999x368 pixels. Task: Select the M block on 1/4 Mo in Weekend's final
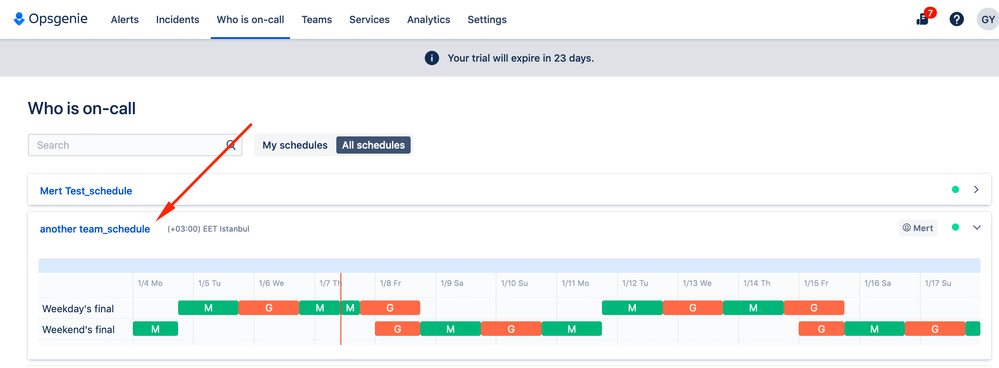point(155,329)
